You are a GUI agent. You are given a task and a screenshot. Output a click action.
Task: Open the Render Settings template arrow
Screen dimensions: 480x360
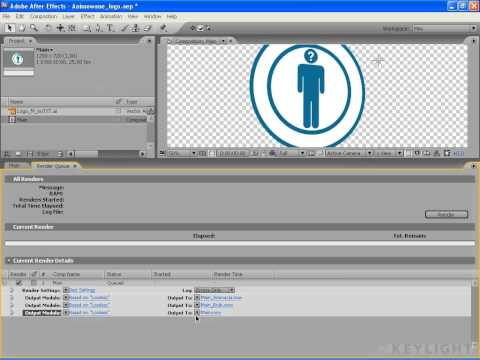[x=66, y=290]
